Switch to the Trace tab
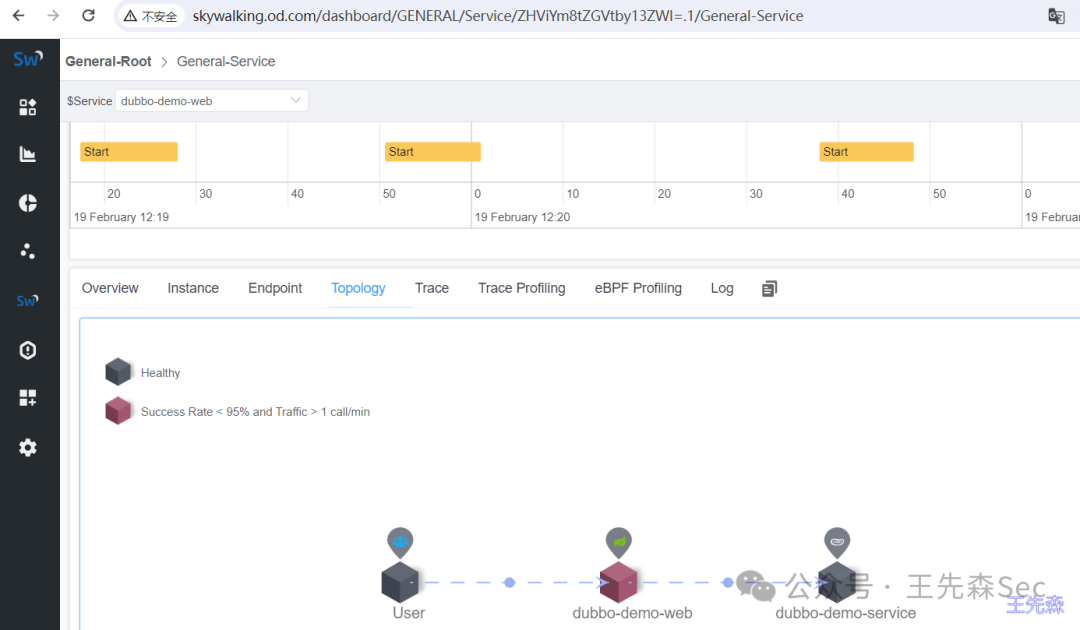This screenshot has width=1080, height=630. [432, 288]
